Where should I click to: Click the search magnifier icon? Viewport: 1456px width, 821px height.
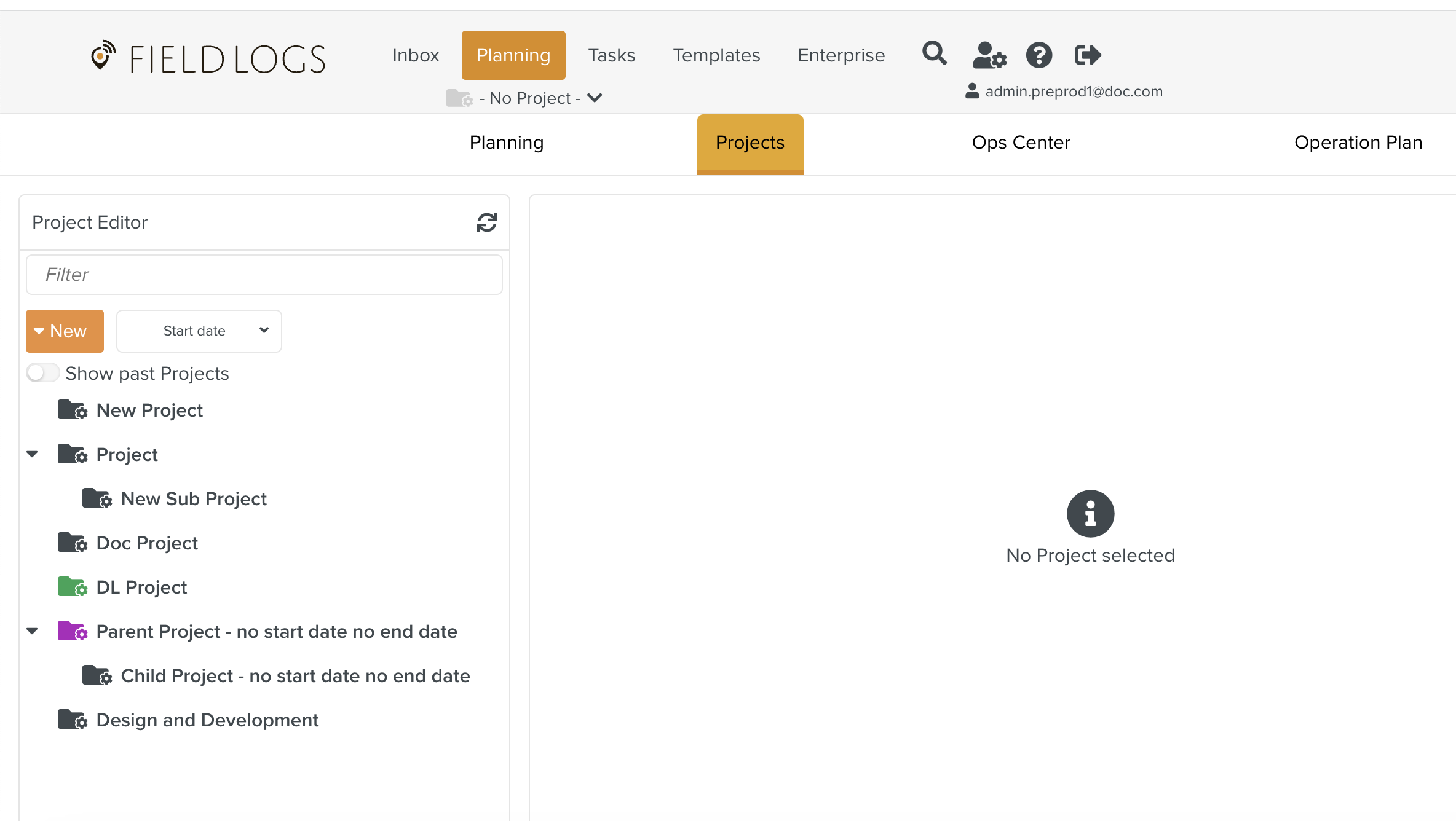tap(934, 54)
